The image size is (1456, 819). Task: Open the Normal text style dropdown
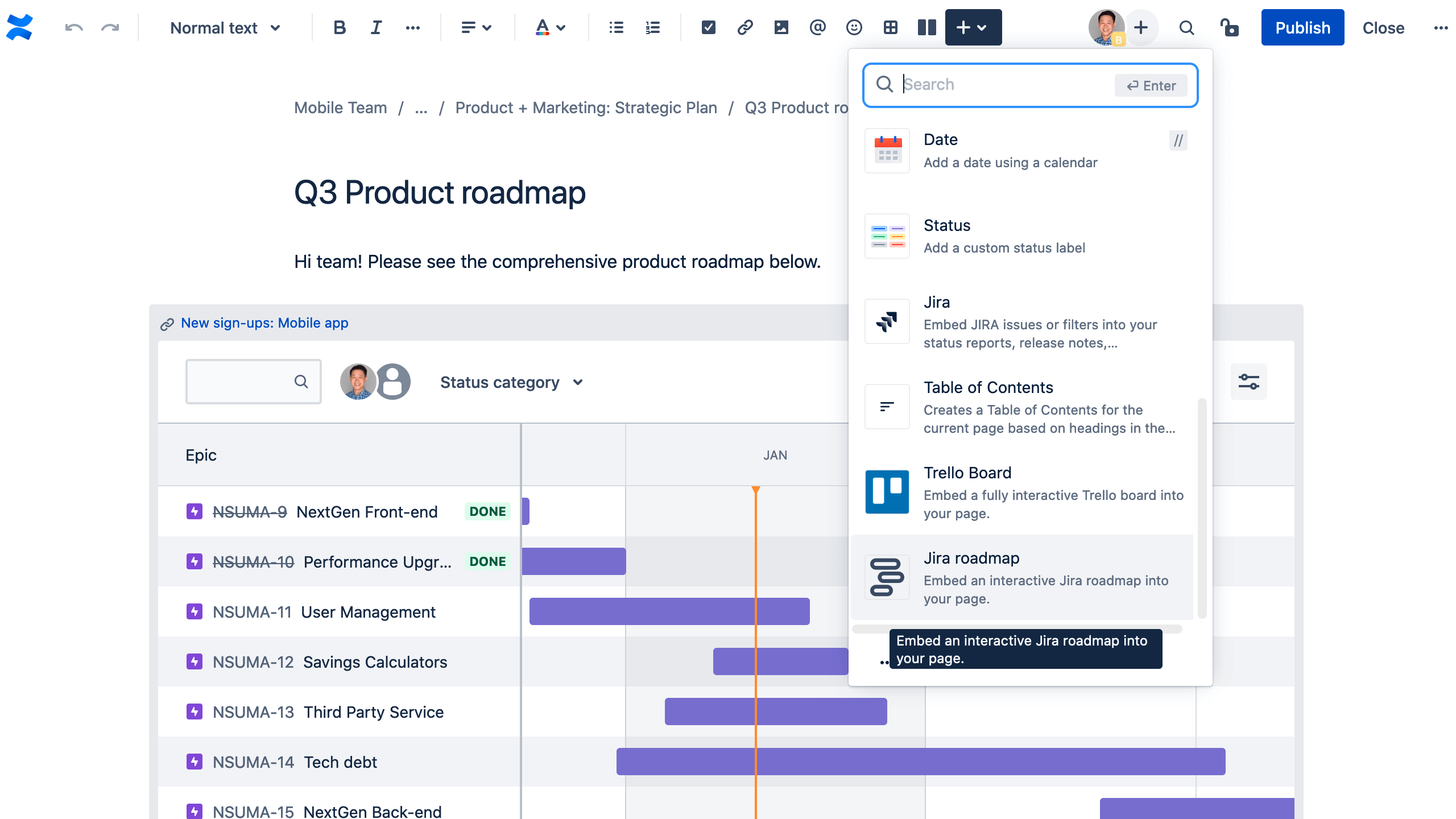point(225,27)
